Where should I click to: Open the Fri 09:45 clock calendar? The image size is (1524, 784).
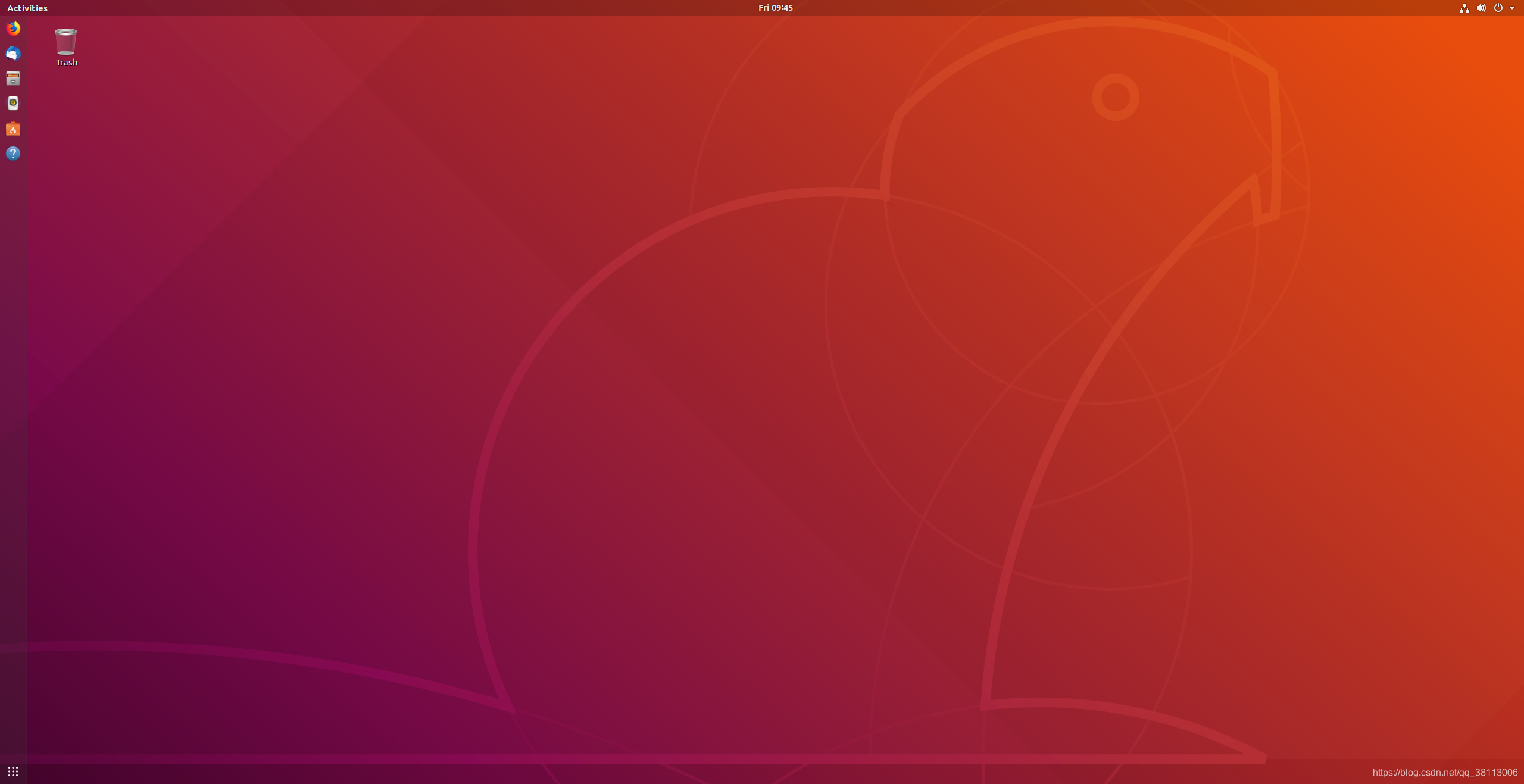775,8
